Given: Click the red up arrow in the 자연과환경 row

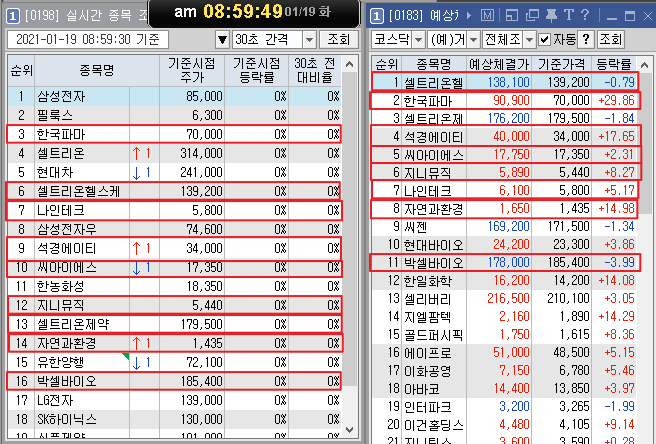Looking at the screenshot, I should pyautogui.click(x=136, y=344).
